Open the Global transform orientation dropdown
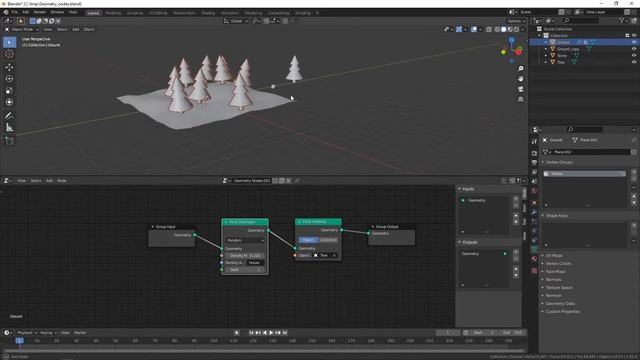 coord(236,21)
